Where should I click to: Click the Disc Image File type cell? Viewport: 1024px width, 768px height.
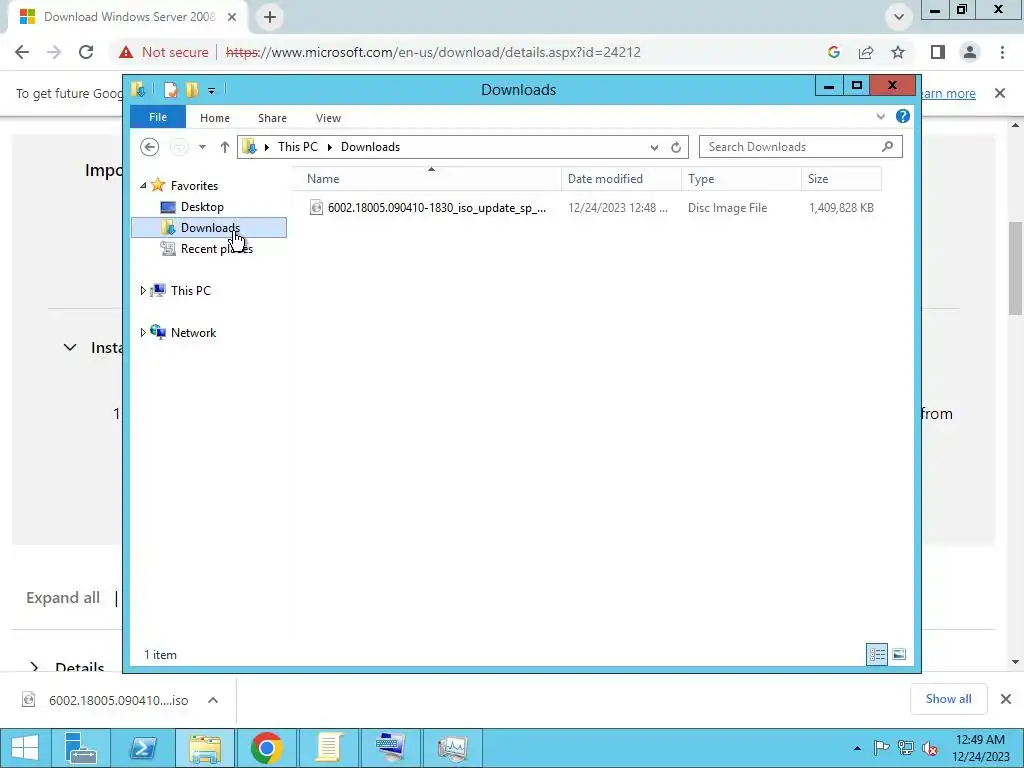[728, 208]
